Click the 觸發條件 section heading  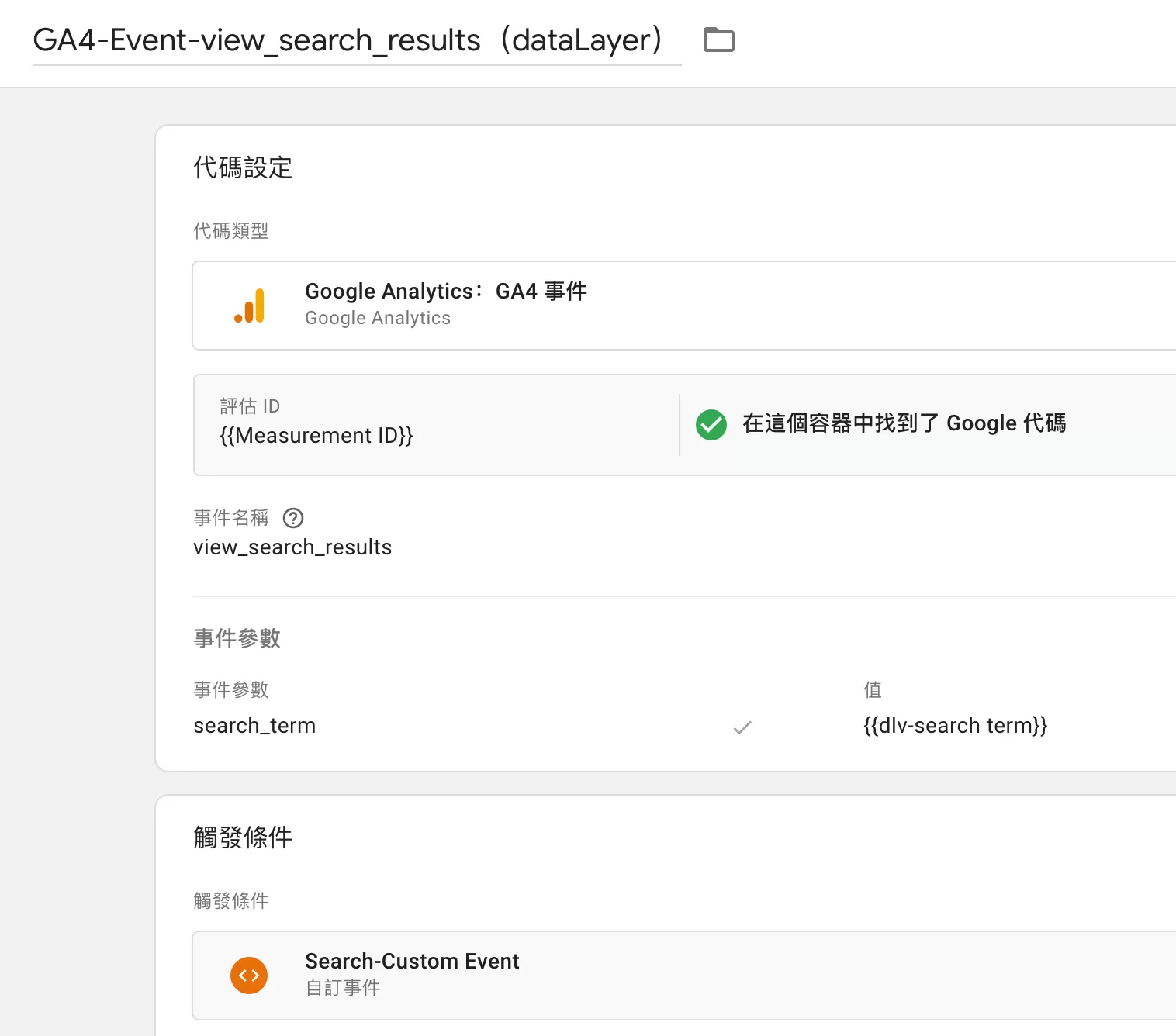pos(243,837)
